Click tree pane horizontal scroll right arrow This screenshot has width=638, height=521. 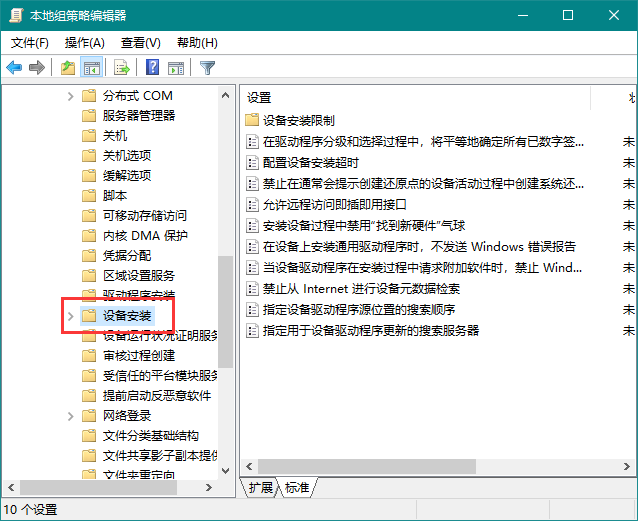pos(209,487)
